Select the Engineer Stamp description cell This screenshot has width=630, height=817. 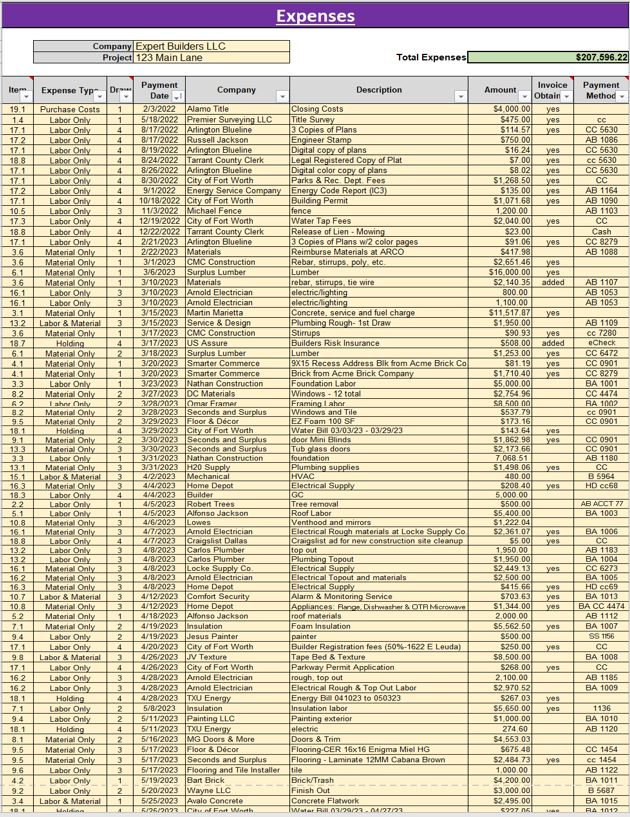(379, 140)
